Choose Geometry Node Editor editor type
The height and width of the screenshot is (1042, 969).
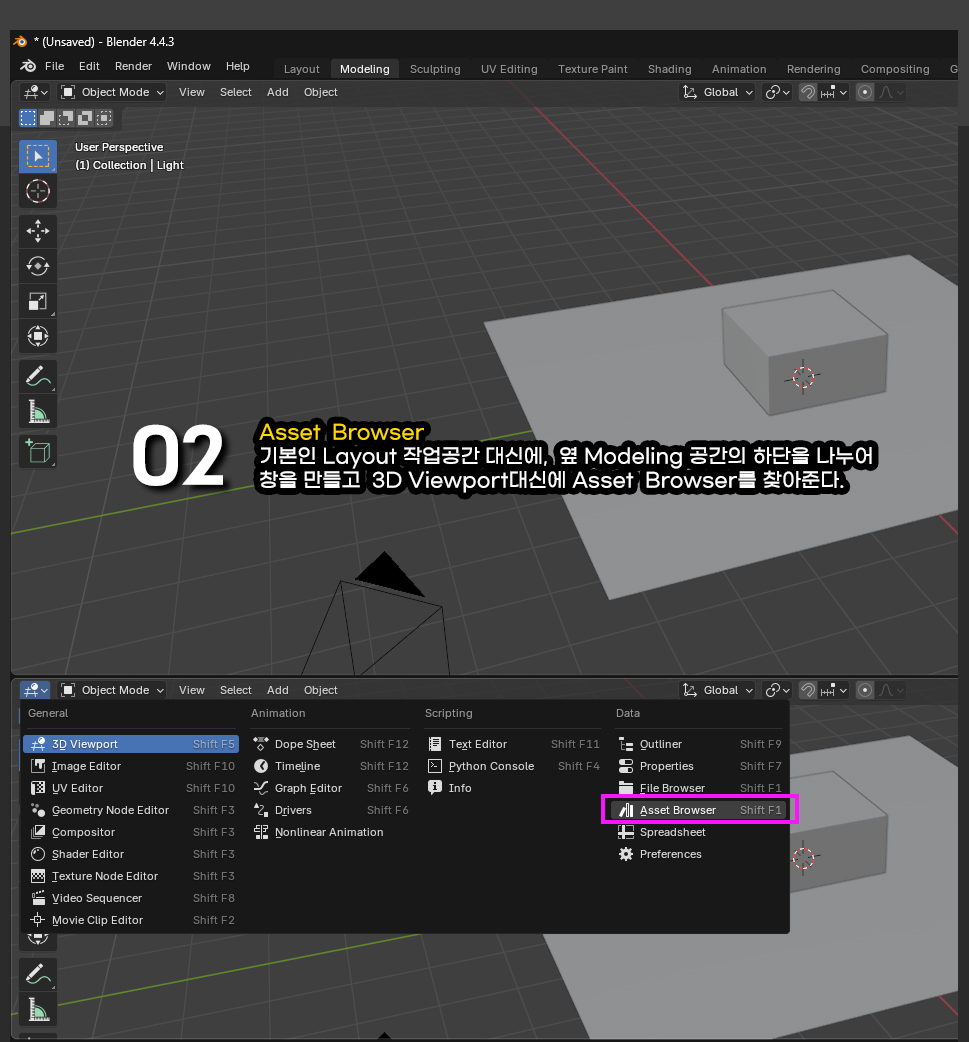coord(131,810)
